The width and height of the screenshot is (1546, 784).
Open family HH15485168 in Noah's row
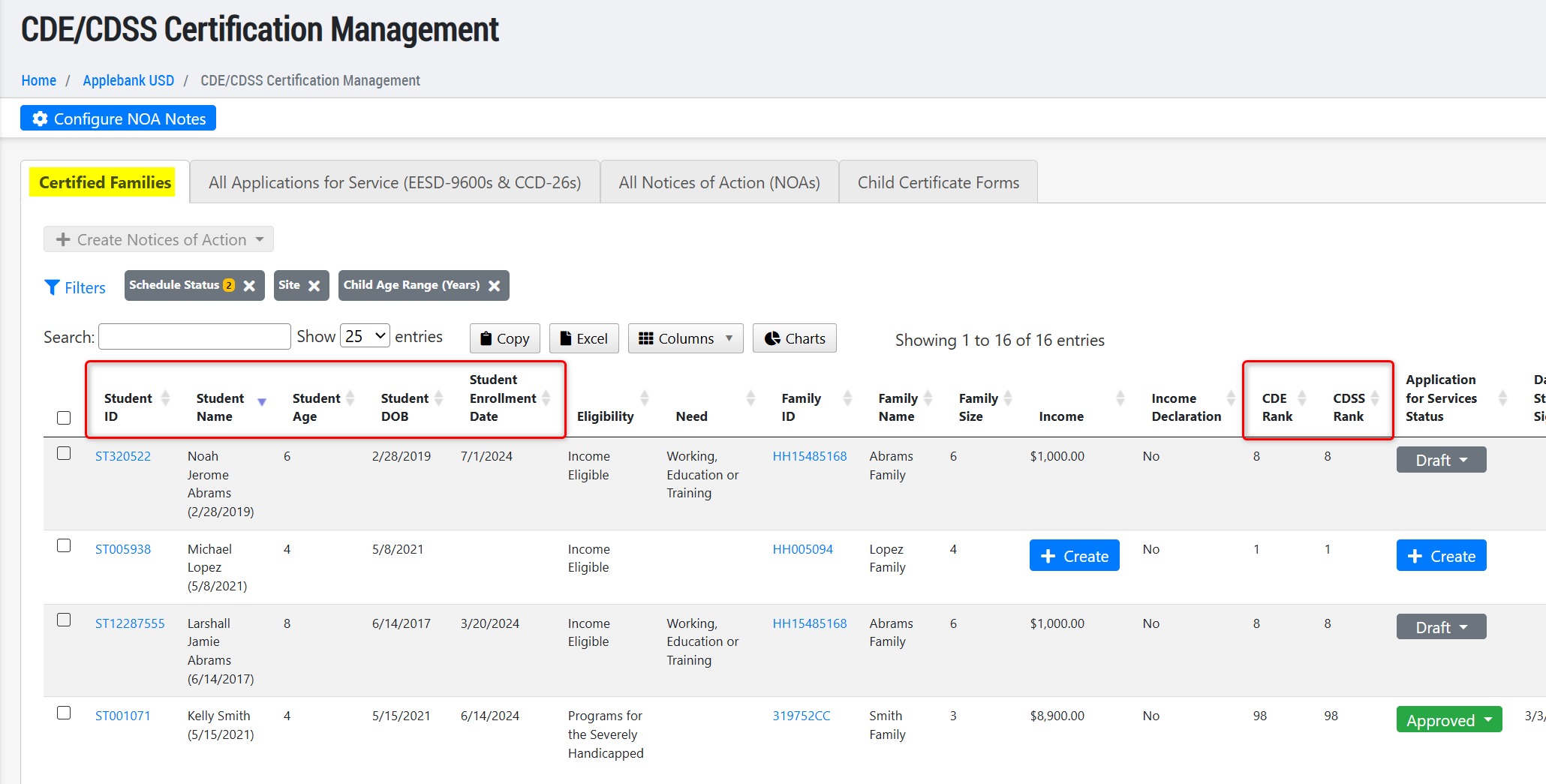point(809,456)
